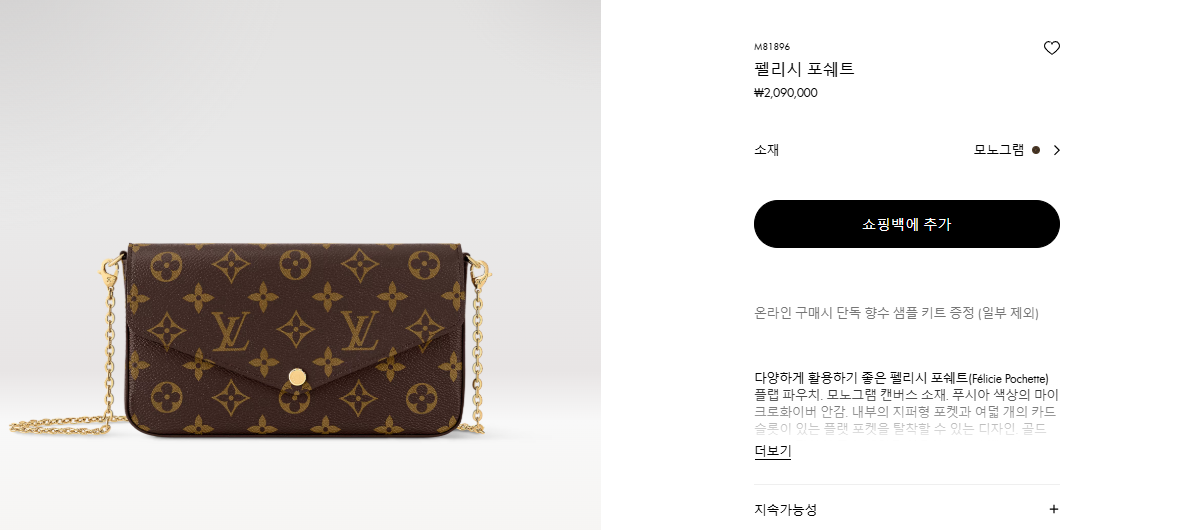
Task: Click the 펠리시 포쉐트 product title
Action: 804,69
